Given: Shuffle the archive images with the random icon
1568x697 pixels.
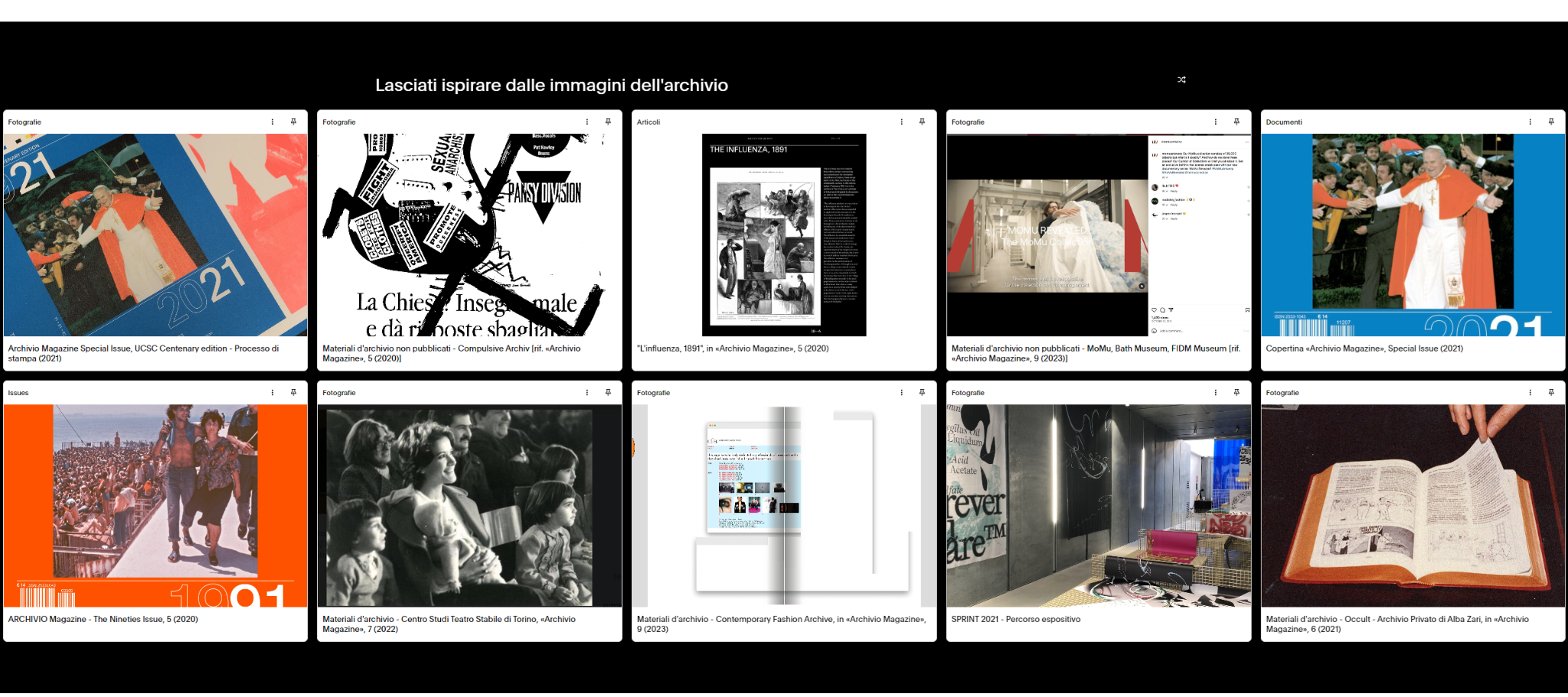Looking at the screenshot, I should [x=1181, y=80].
